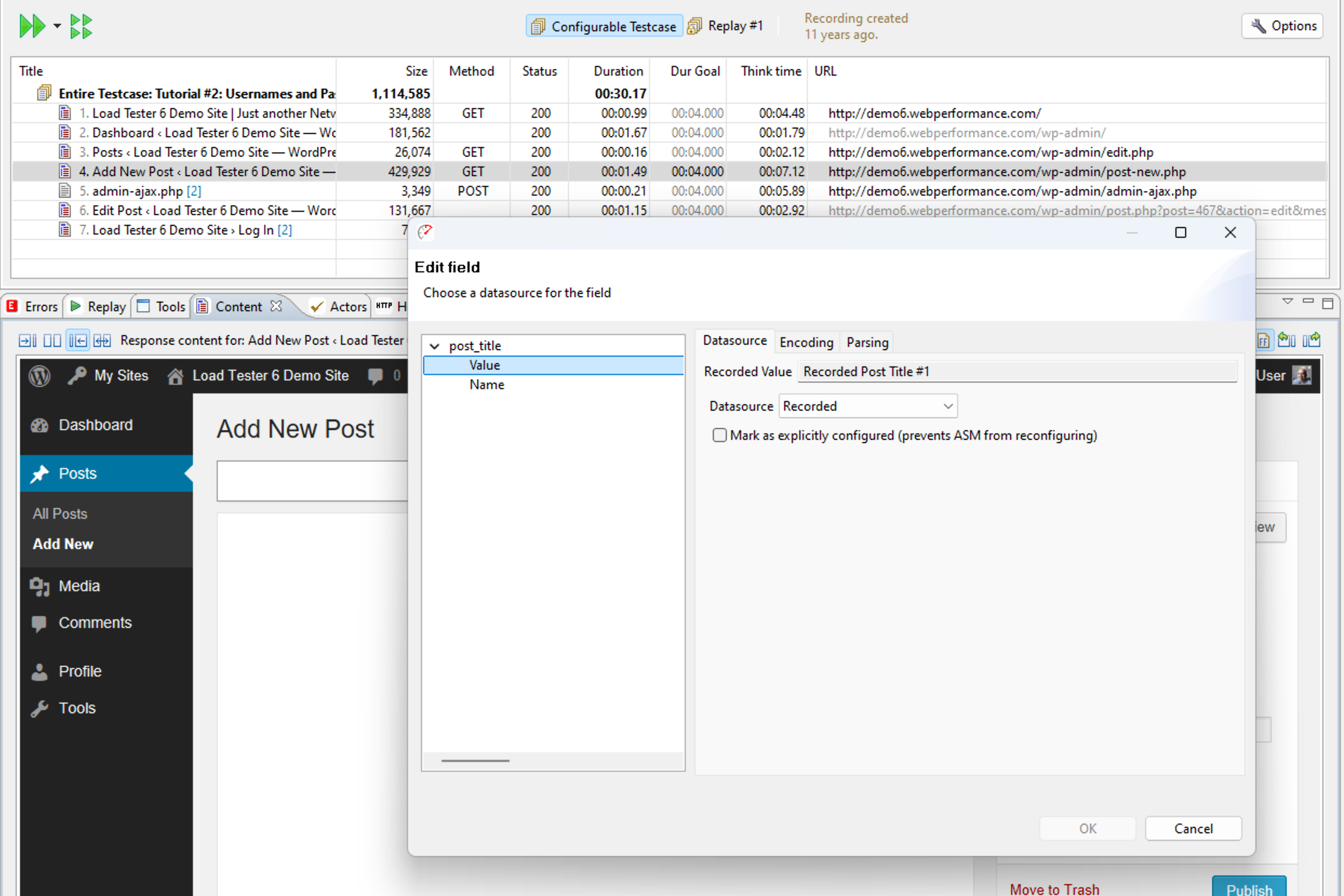The image size is (1344, 896).
Task: Start the replay with the fast-forward icon
Action: (x=32, y=26)
